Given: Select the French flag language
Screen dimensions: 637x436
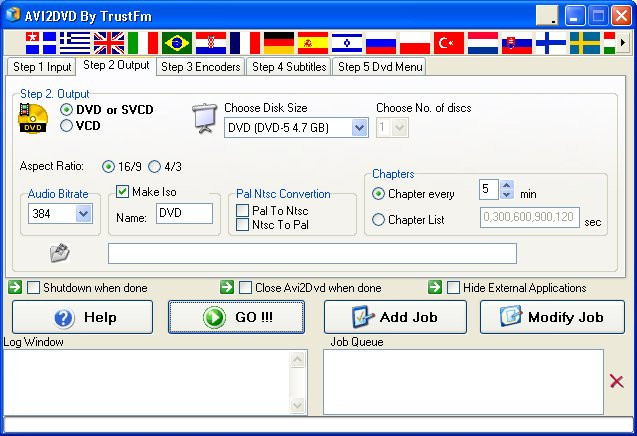Looking at the screenshot, I should coord(245,43).
